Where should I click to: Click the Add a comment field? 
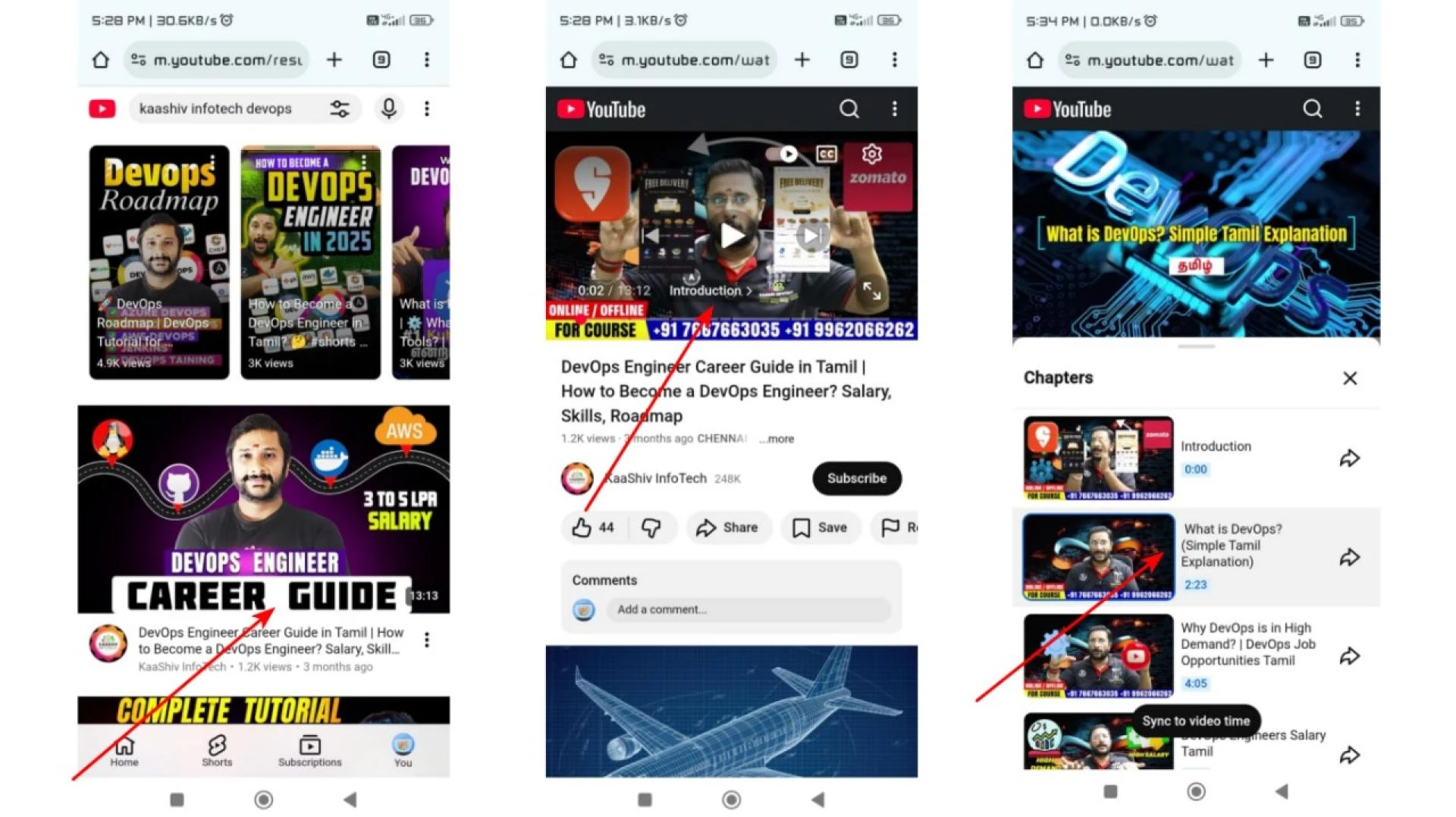[747, 609]
